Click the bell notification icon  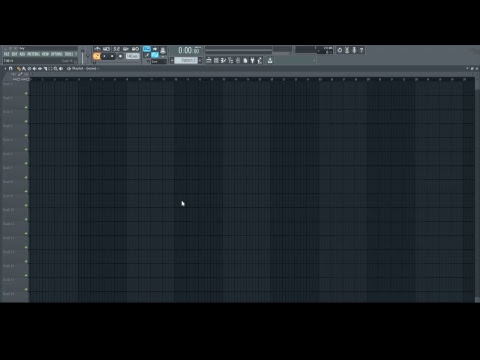pyautogui.click(x=163, y=51)
